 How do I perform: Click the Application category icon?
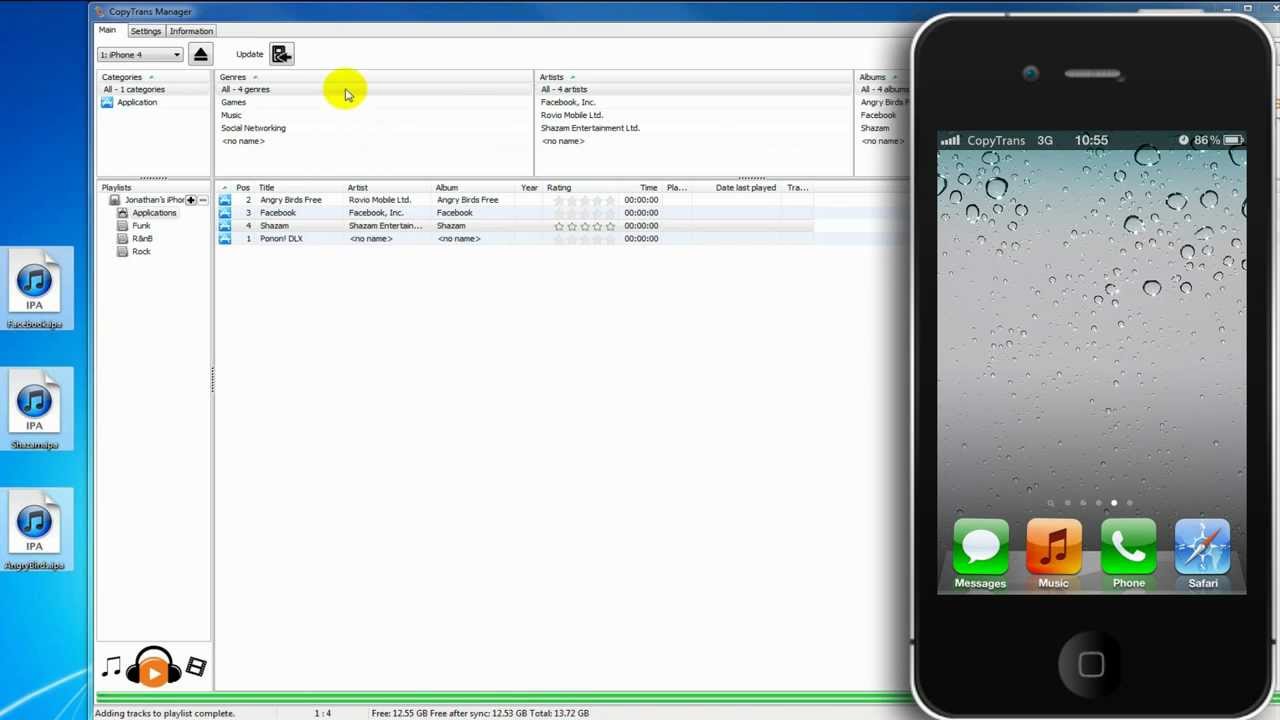click(107, 102)
